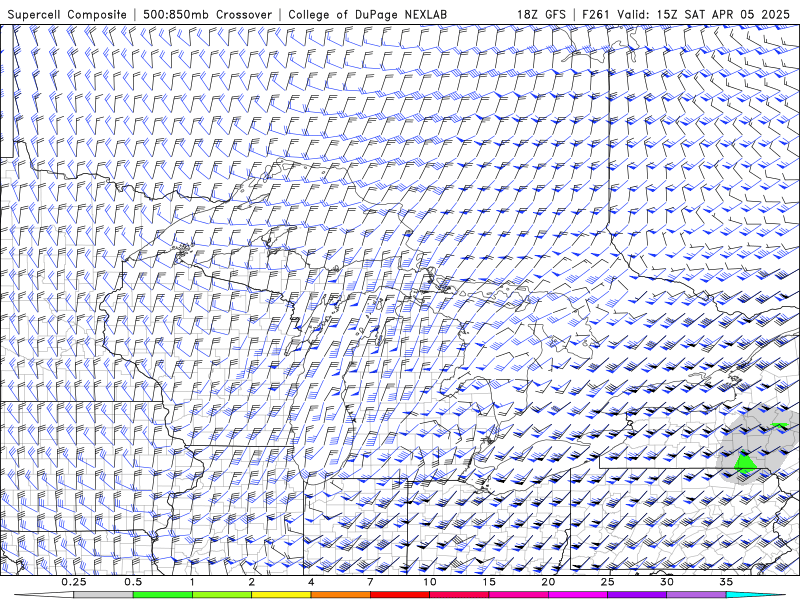Viewport: 800px width, 600px height.
Task: Click the legend value 30
Action: pos(666,582)
